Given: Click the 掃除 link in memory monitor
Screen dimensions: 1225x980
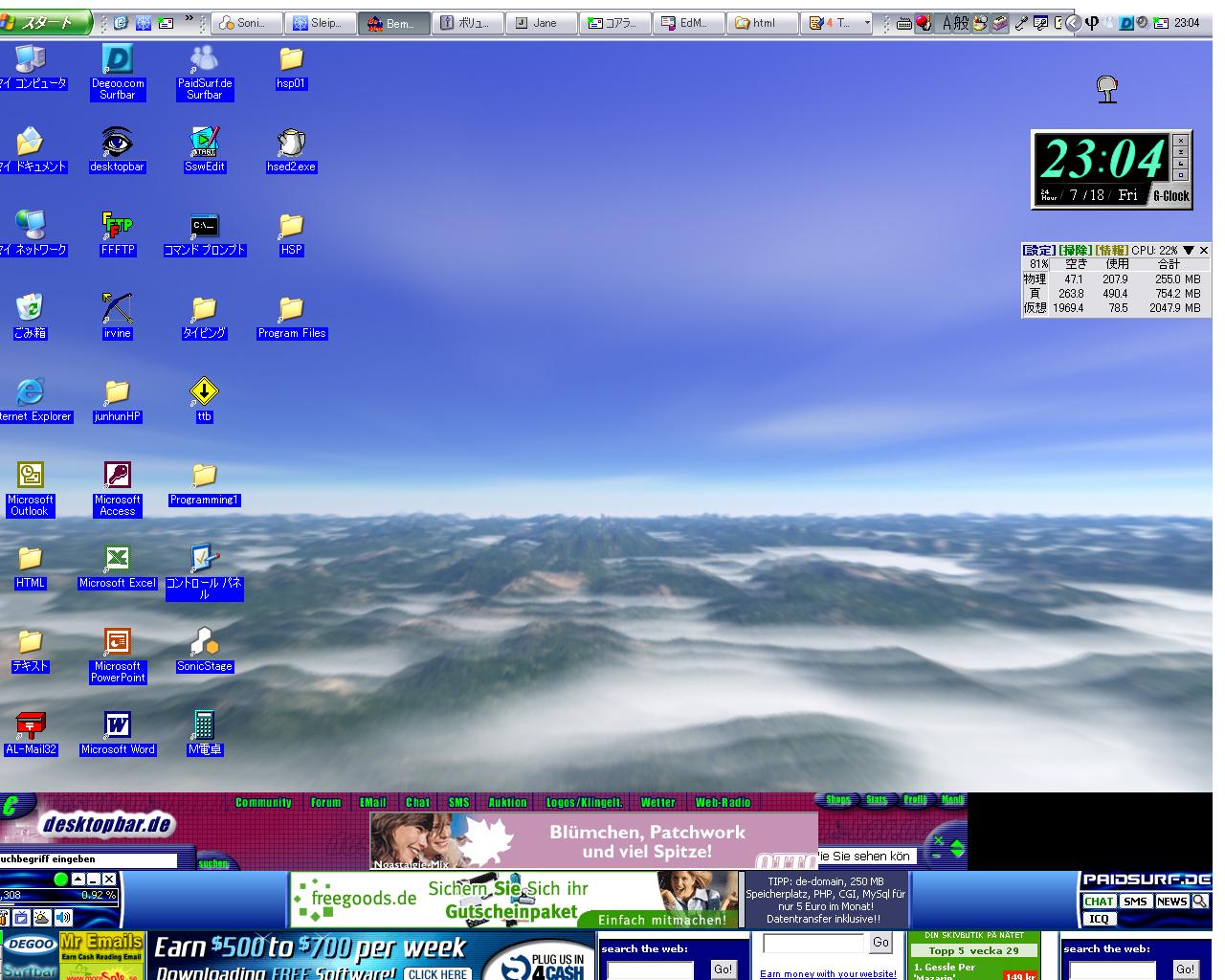Looking at the screenshot, I should coord(1074,251).
